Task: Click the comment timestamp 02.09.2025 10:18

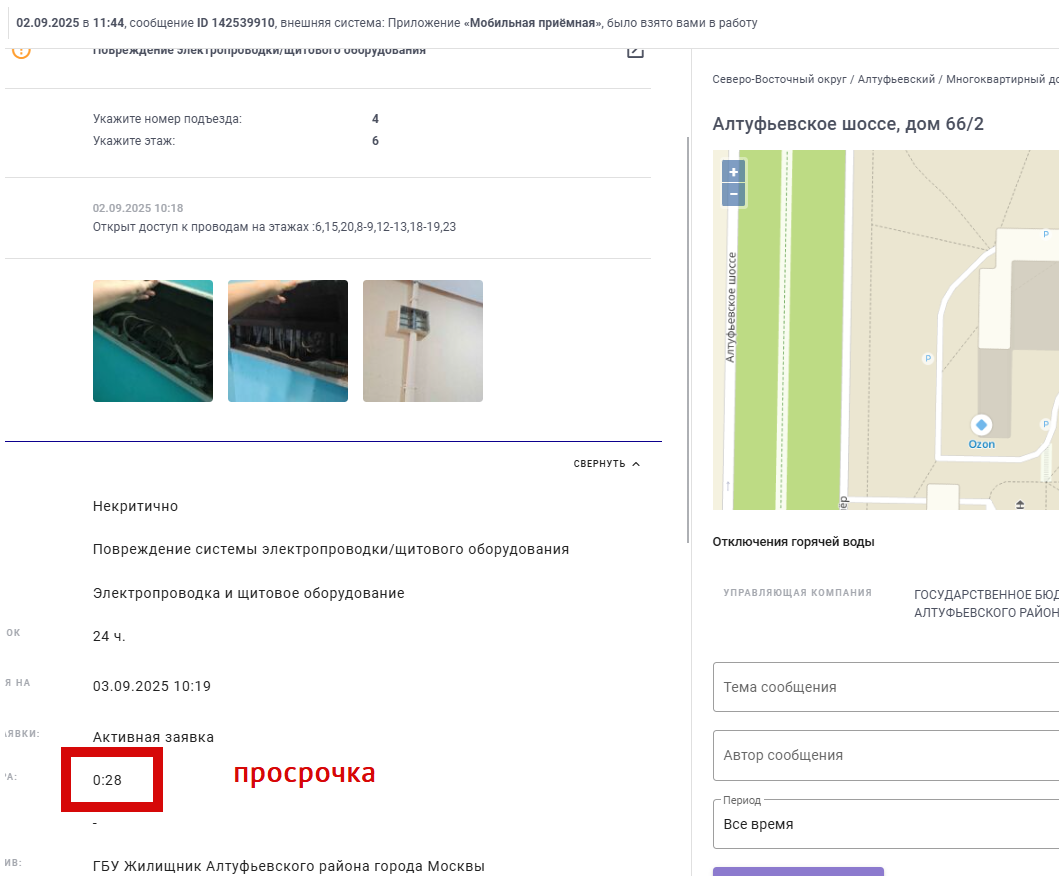Action: click(x=138, y=208)
